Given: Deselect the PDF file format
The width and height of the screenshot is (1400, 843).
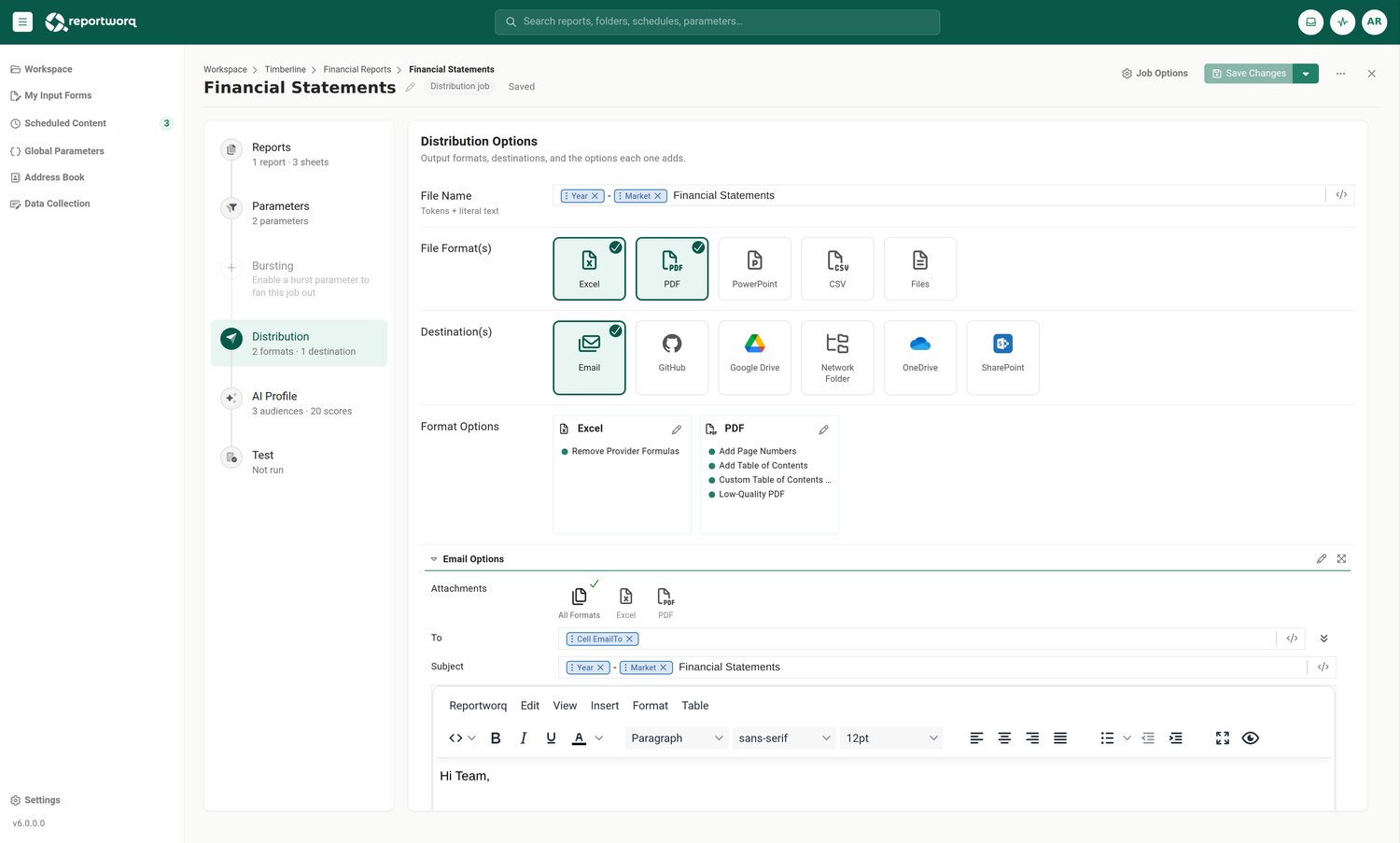Looking at the screenshot, I should 672,269.
